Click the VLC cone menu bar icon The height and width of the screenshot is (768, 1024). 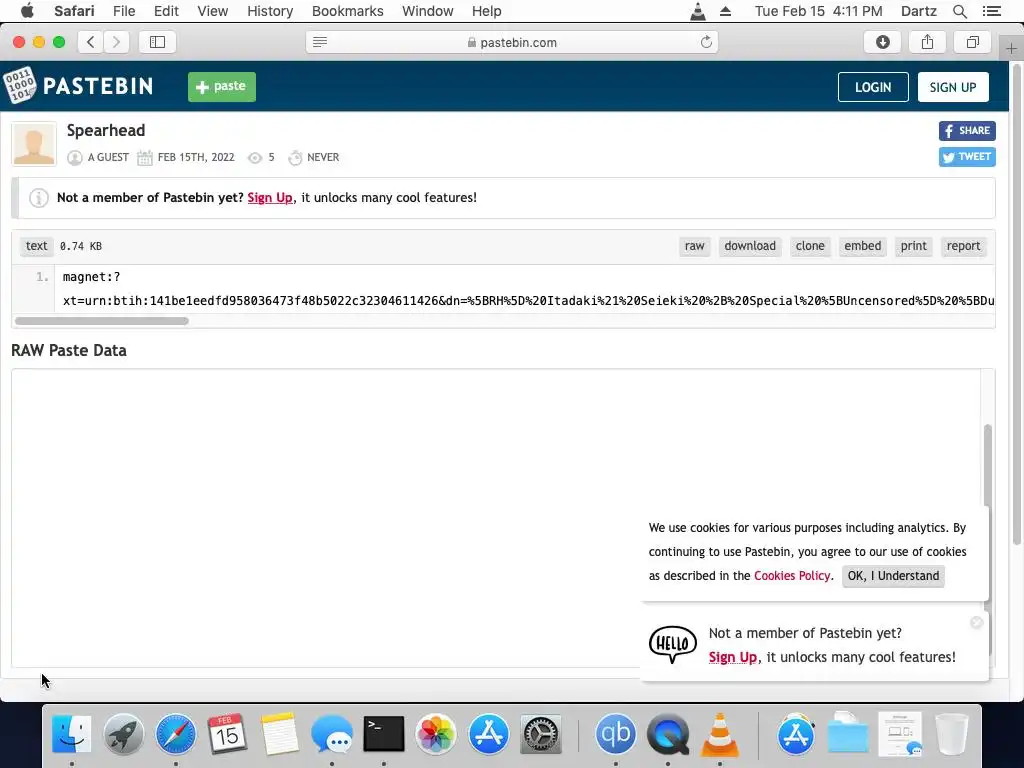697,11
